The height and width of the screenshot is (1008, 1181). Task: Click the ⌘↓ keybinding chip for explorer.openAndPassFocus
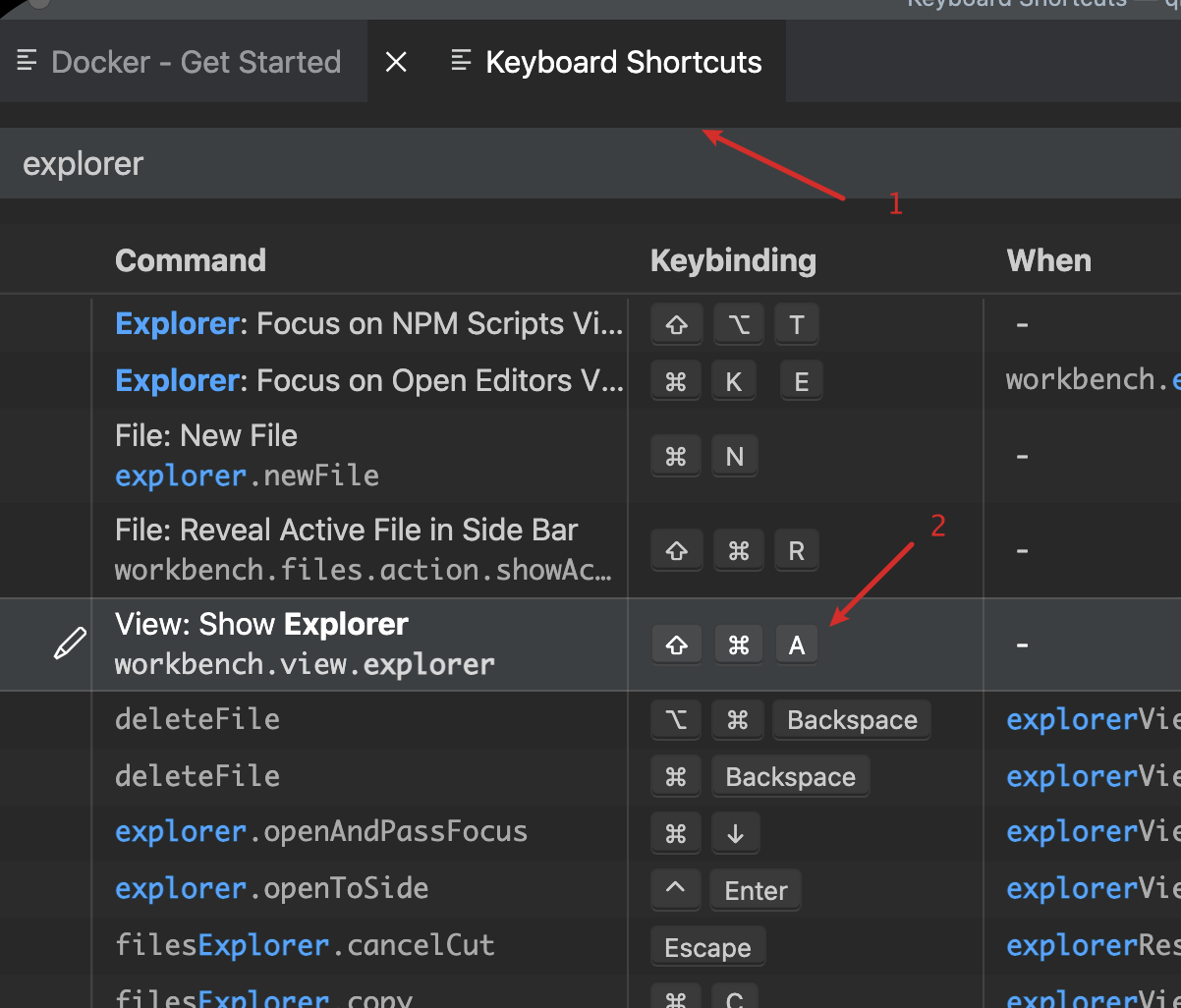click(705, 832)
